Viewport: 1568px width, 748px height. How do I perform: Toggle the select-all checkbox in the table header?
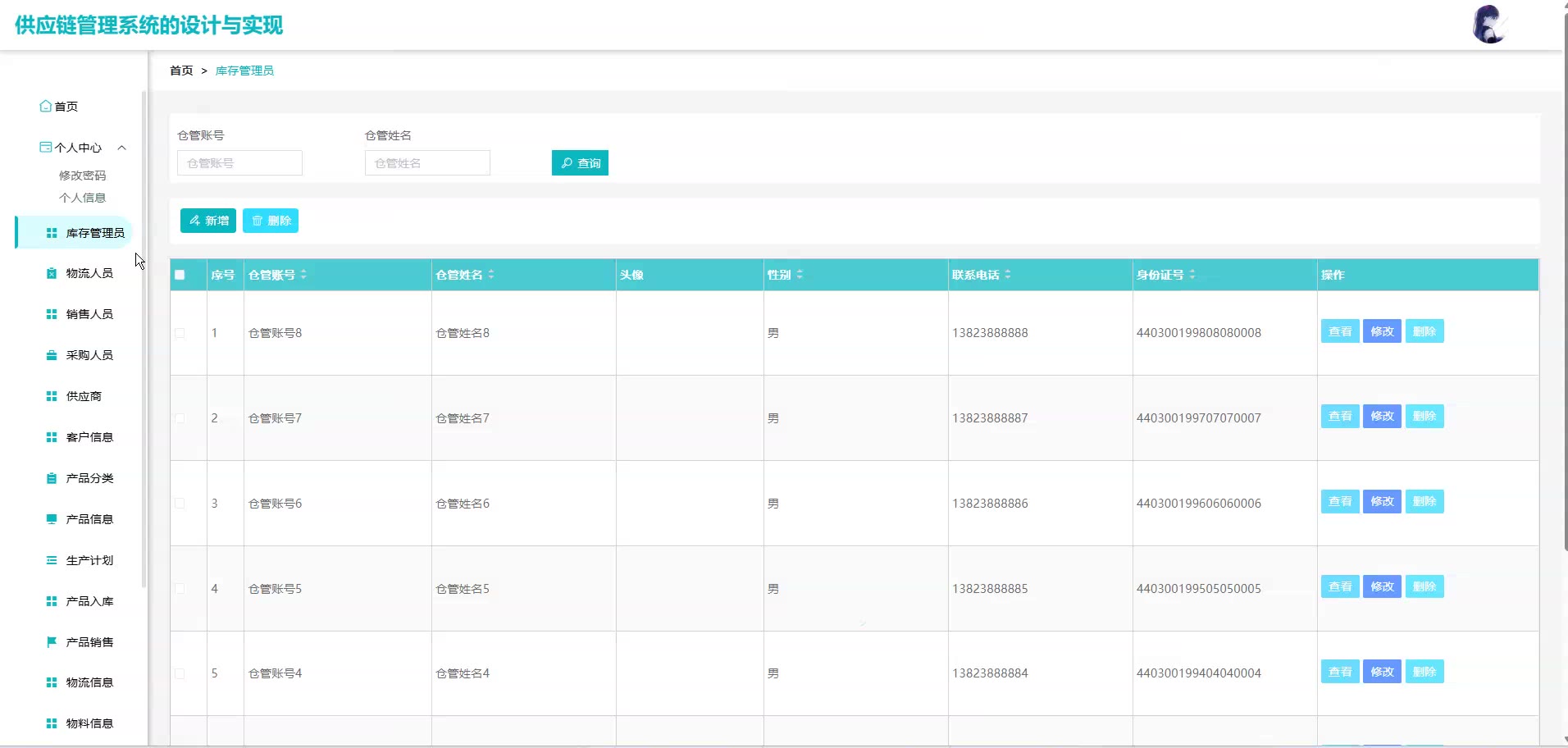(x=180, y=275)
